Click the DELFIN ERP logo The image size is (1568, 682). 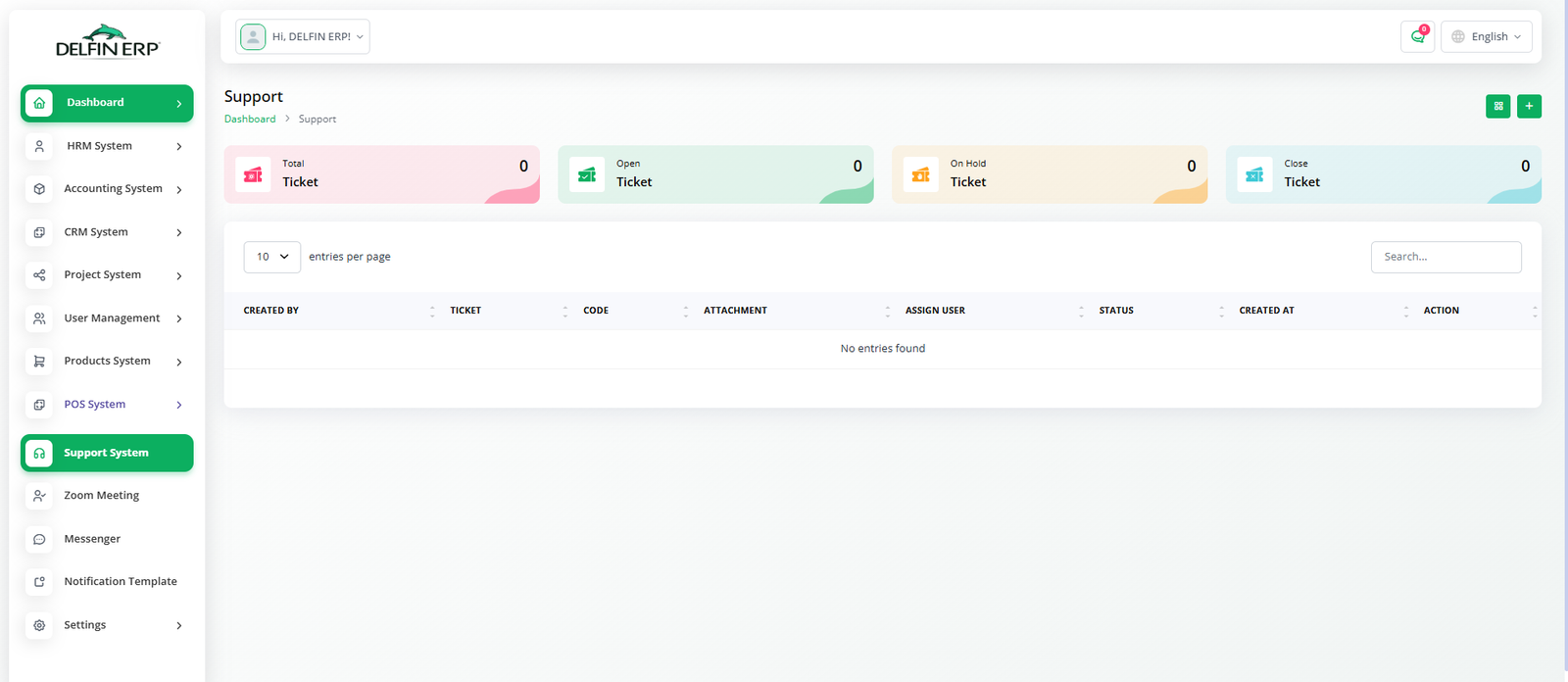point(107,42)
